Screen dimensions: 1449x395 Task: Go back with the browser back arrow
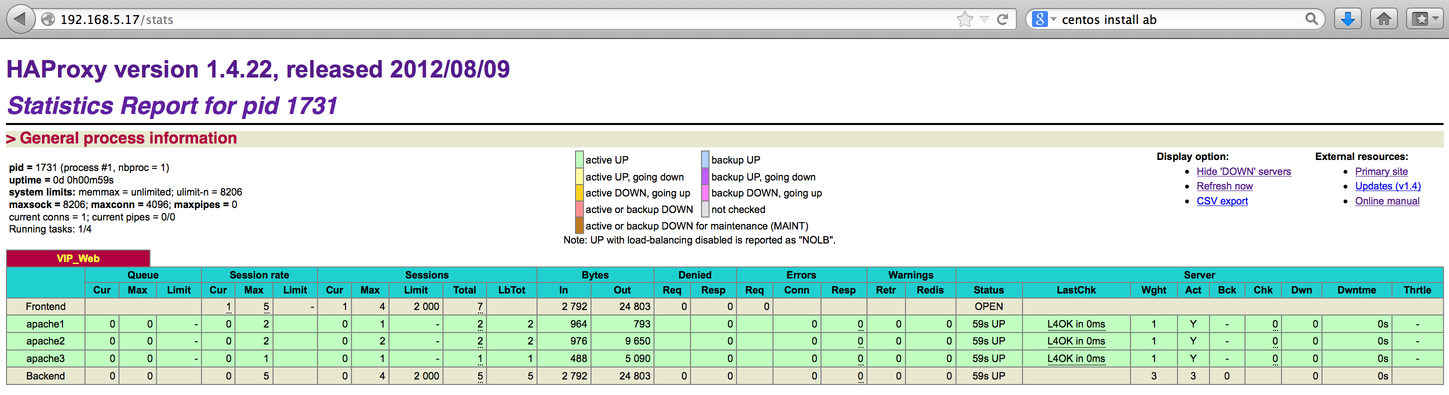(x=20, y=18)
